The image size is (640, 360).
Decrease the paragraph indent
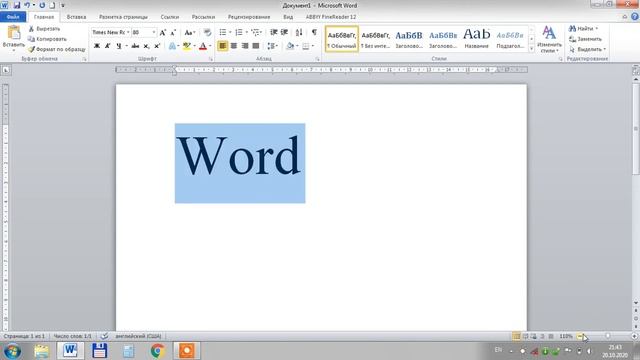(x=274, y=32)
